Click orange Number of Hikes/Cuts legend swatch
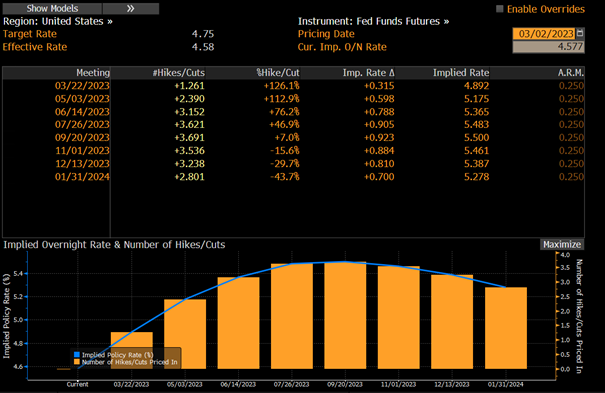Image resolution: width=605 pixels, height=393 pixels. tap(77, 362)
